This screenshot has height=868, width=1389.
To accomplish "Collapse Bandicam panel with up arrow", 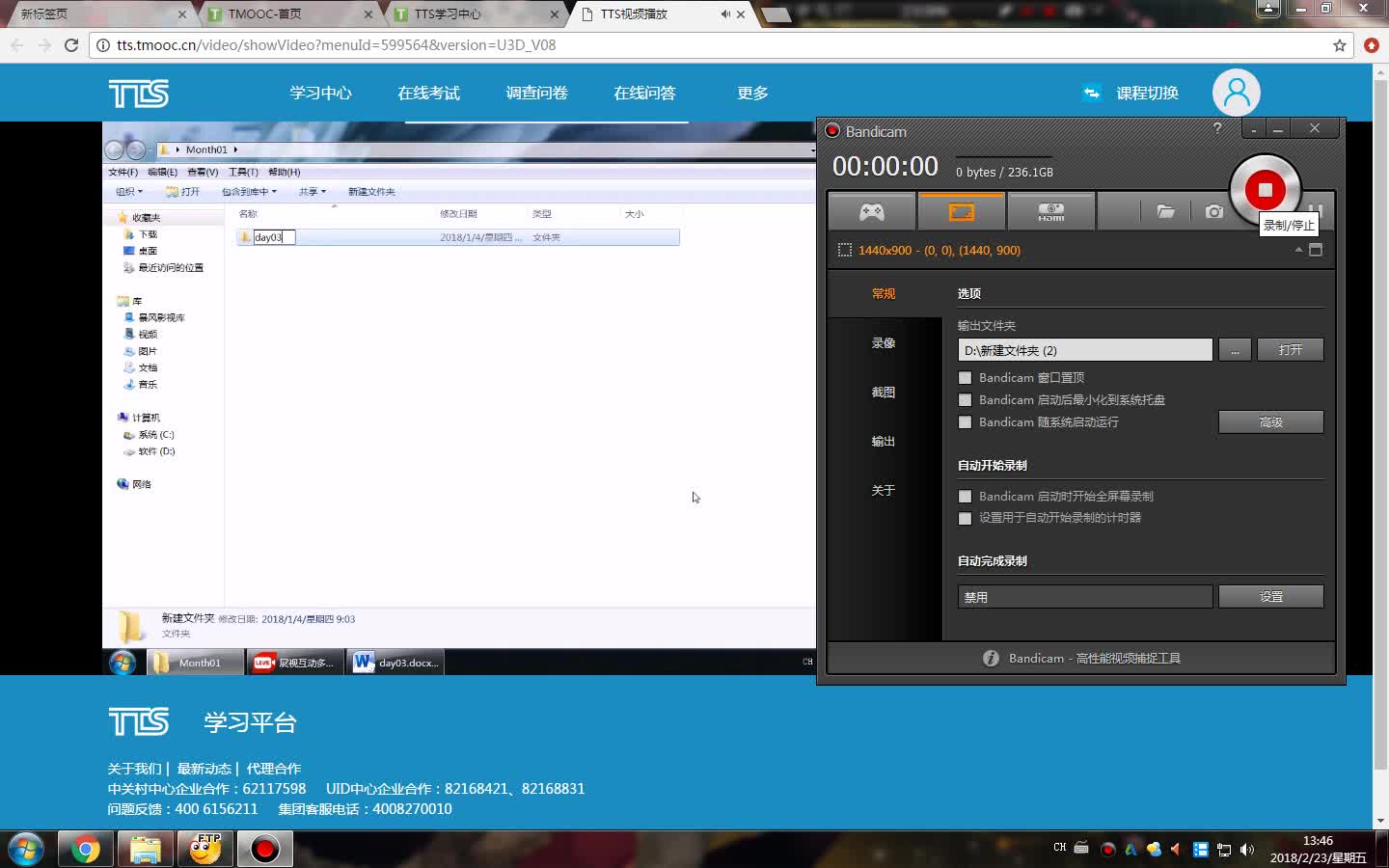I will (1298, 250).
